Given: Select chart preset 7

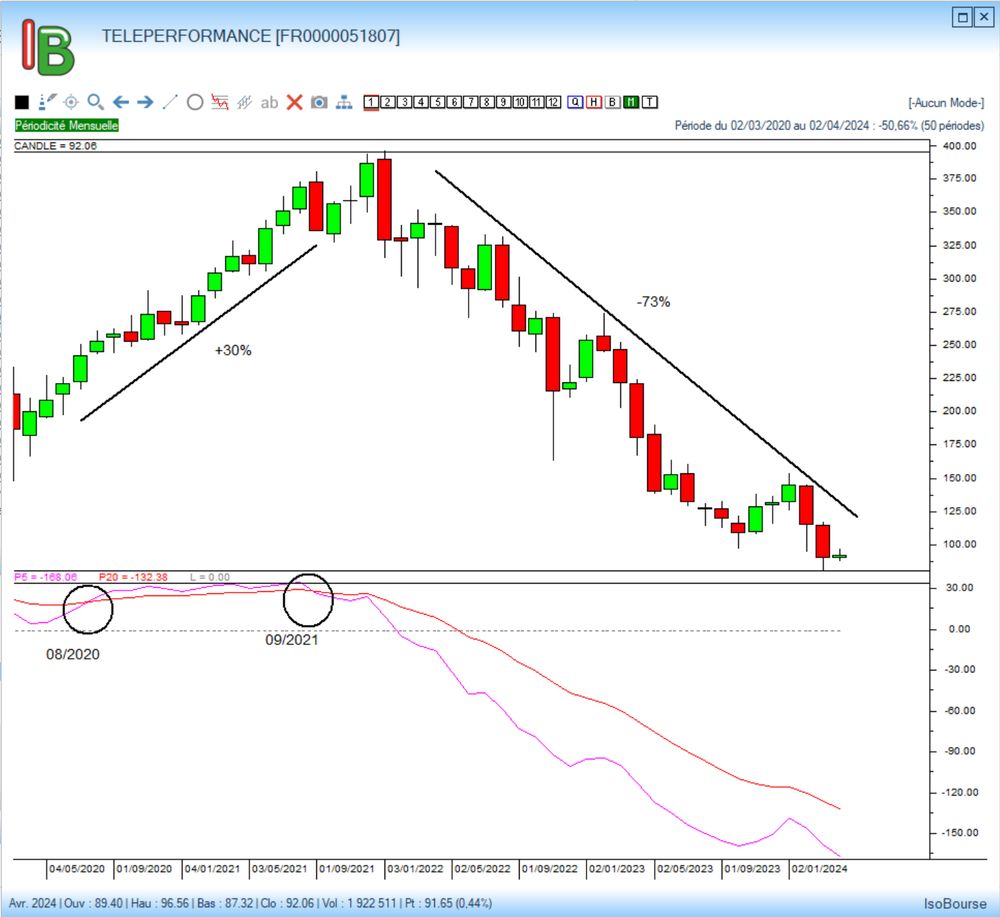Looking at the screenshot, I should (471, 102).
